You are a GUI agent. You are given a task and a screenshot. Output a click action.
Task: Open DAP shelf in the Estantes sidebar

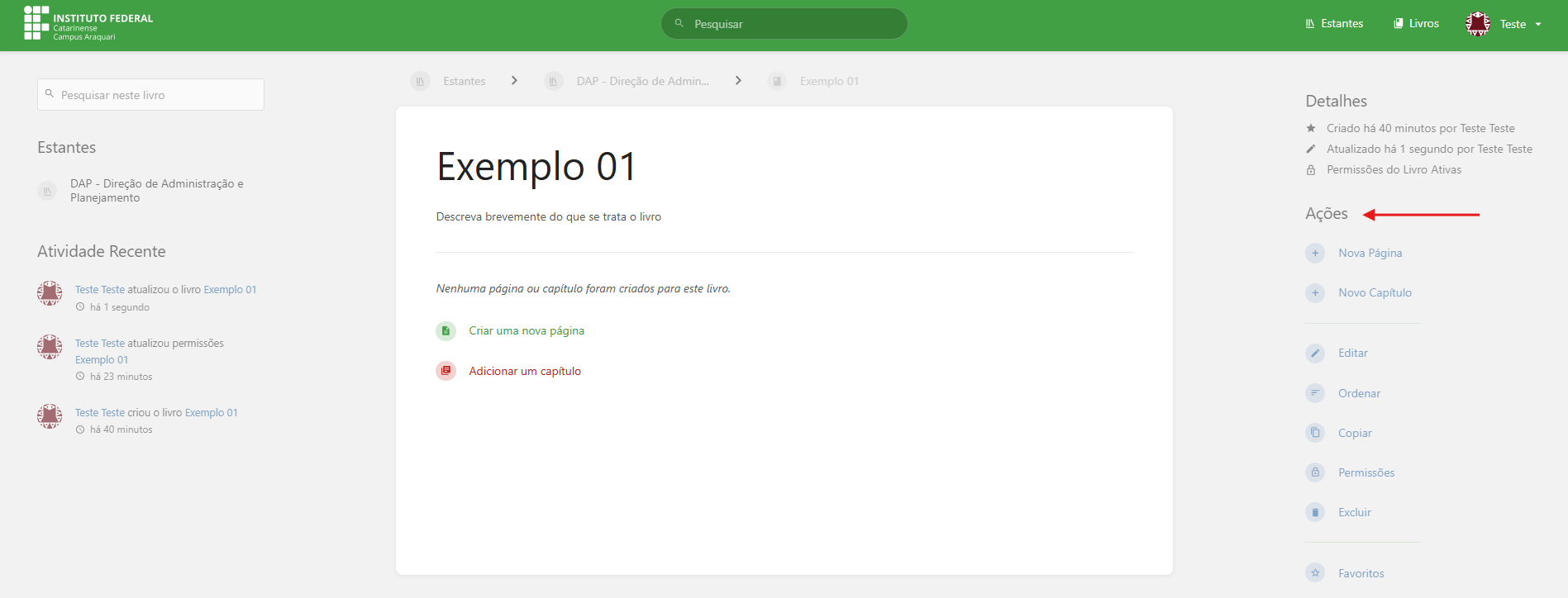tap(156, 191)
